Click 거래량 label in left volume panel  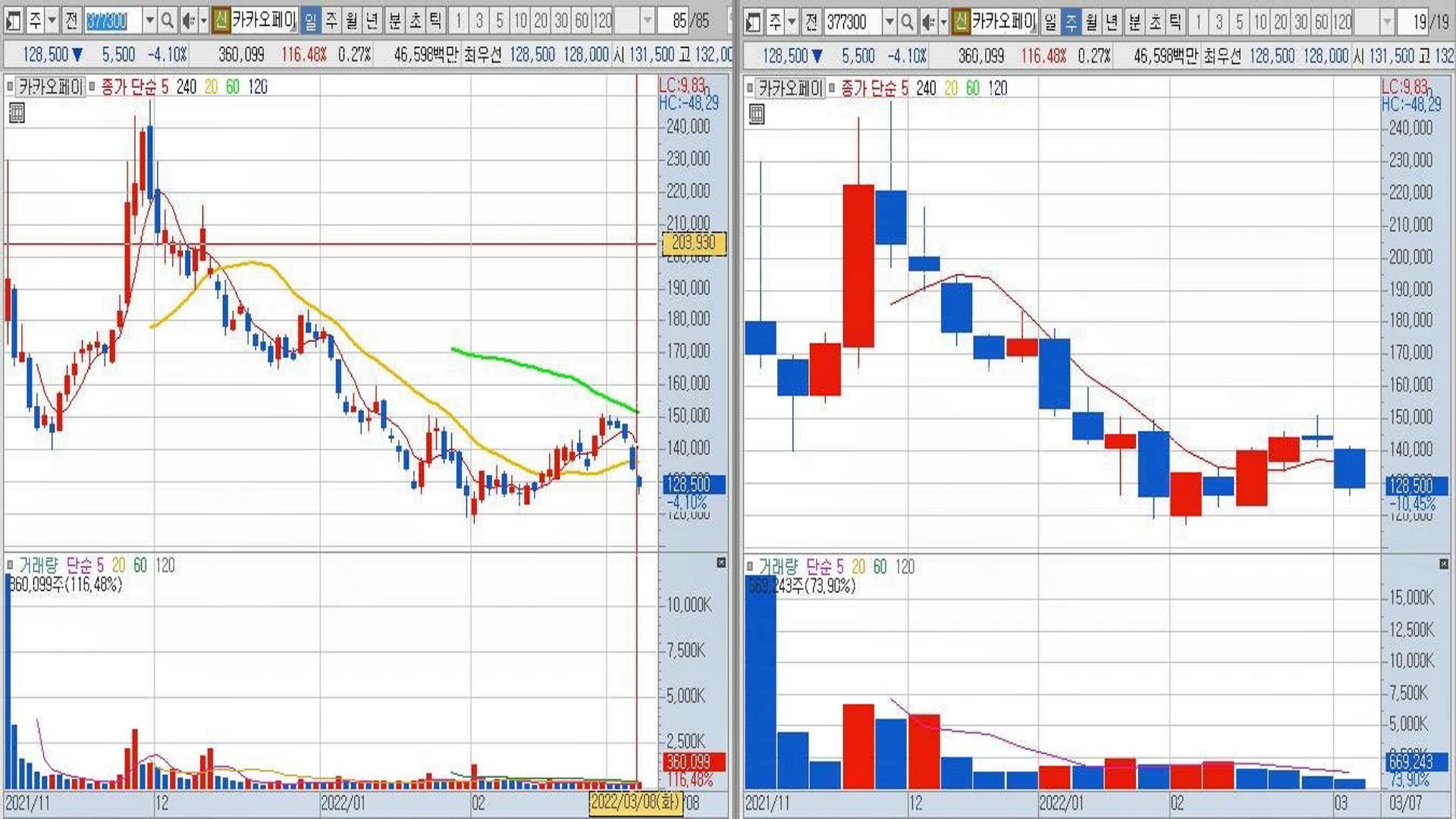(x=38, y=565)
